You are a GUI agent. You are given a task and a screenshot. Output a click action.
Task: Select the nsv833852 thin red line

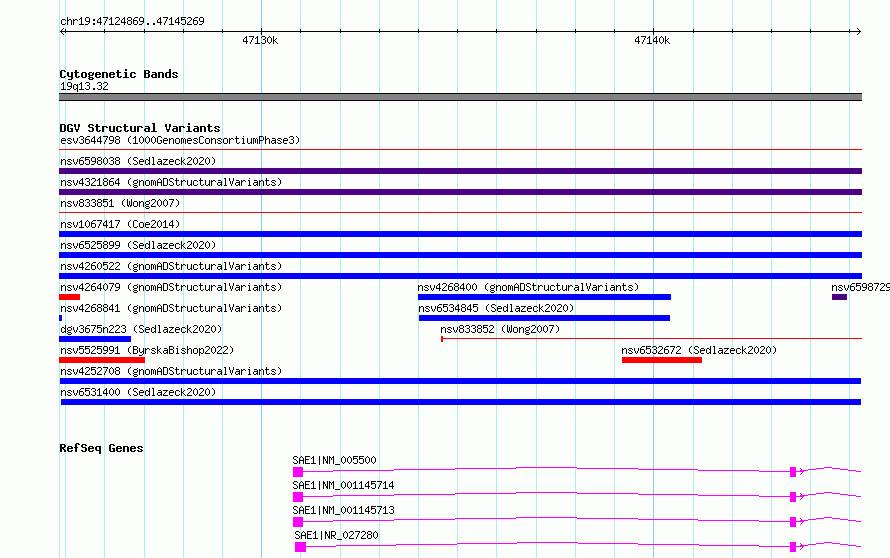[x=652, y=339]
